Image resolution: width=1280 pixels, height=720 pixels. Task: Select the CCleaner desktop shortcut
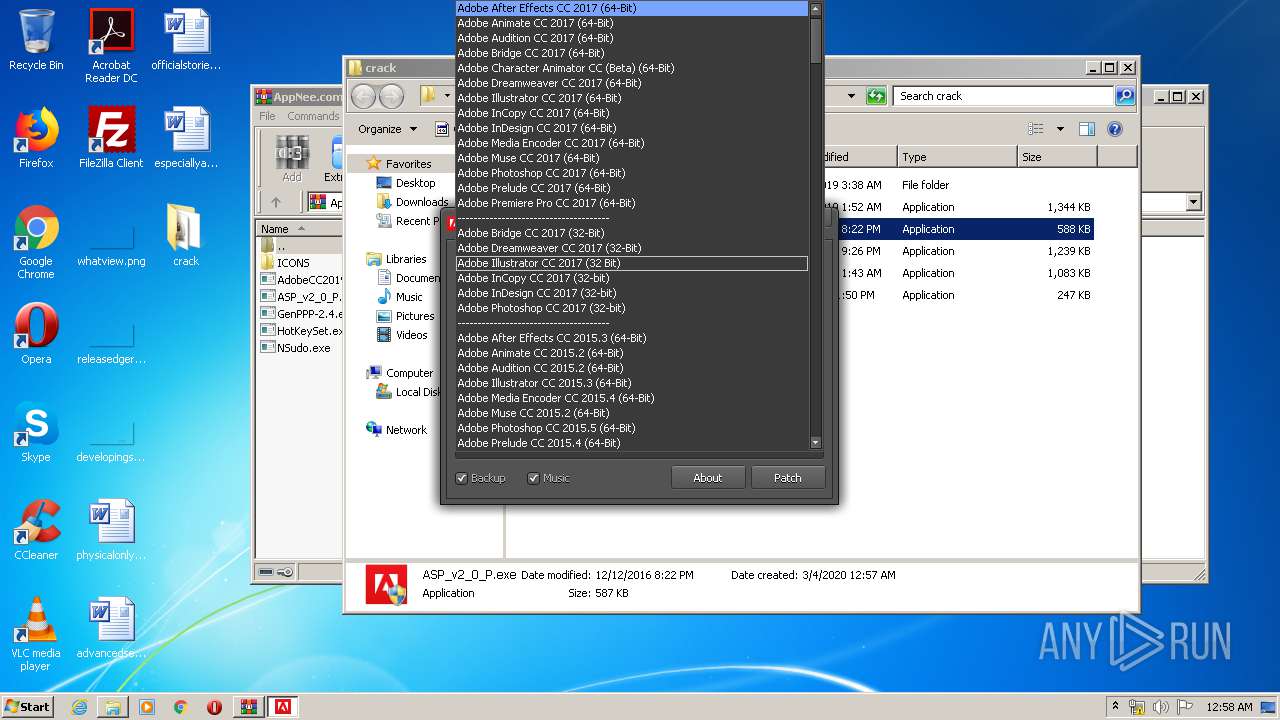pos(36,529)
